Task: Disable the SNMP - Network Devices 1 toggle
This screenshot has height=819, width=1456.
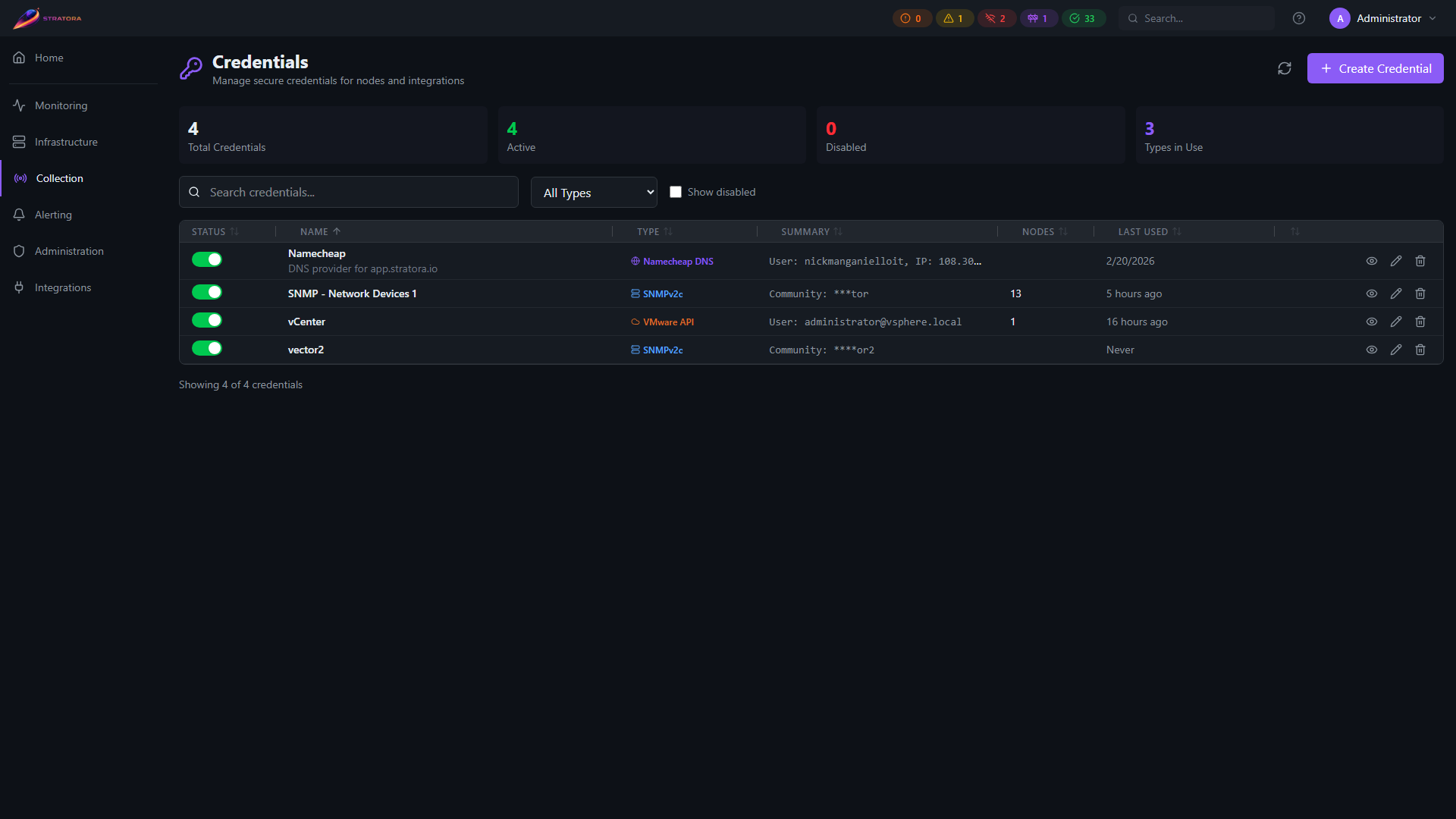Action: 207,292
